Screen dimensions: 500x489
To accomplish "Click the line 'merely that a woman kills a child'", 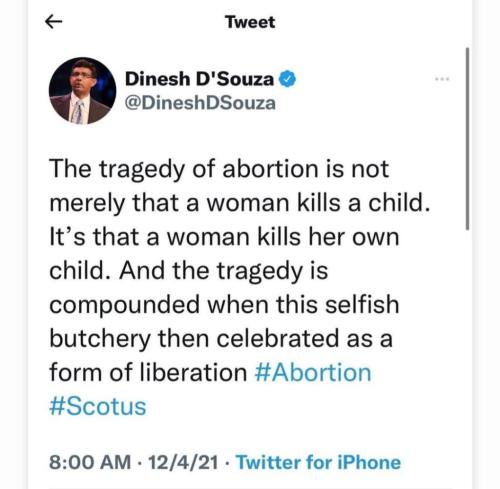I will [x=240, y=203].
